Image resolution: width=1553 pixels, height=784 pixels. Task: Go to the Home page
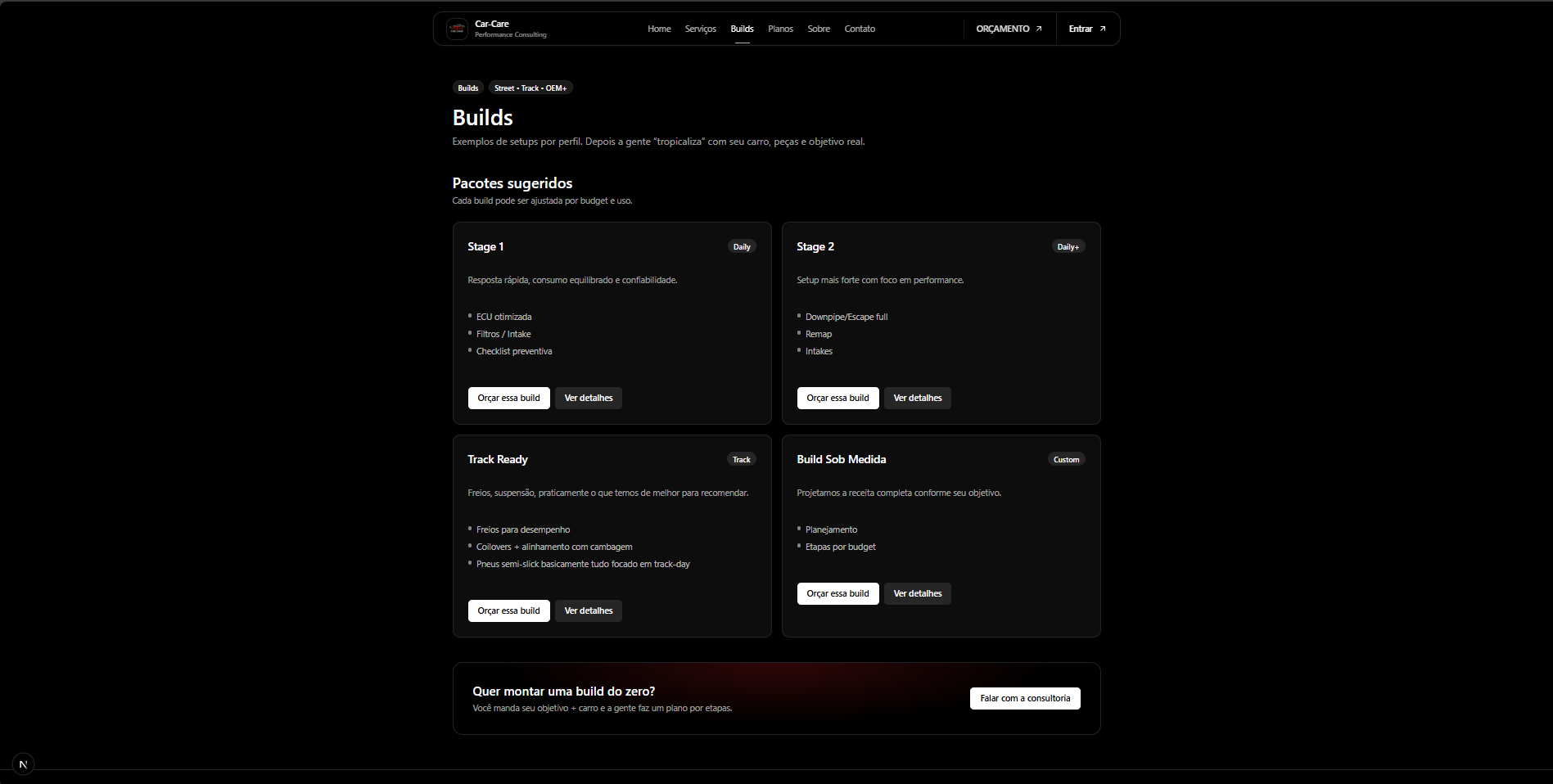(x=659, y=29)
